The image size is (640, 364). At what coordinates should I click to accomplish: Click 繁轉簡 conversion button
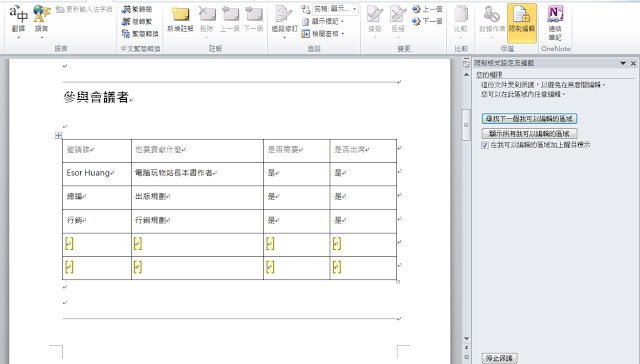pos(137,9)
